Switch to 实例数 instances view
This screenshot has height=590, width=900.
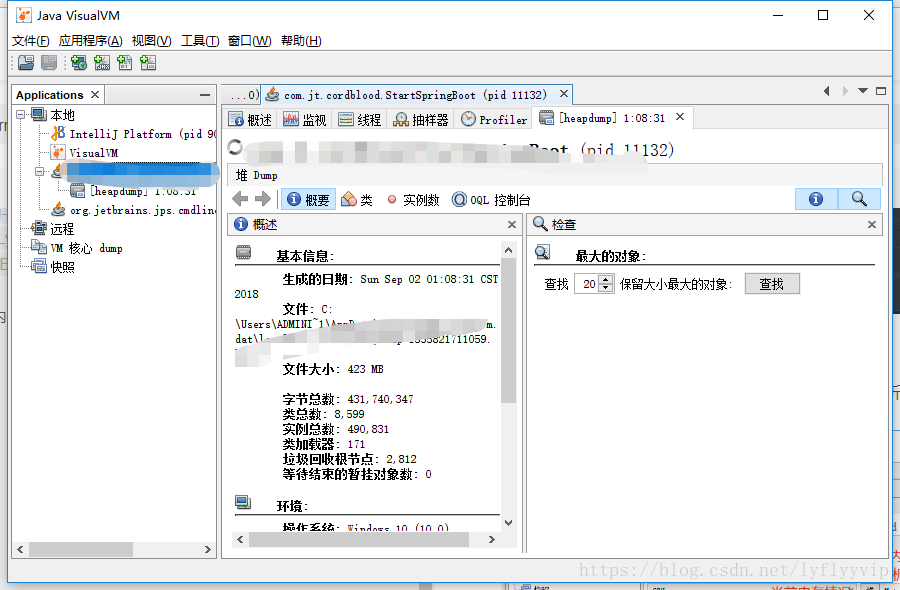(x=413, y=199)
